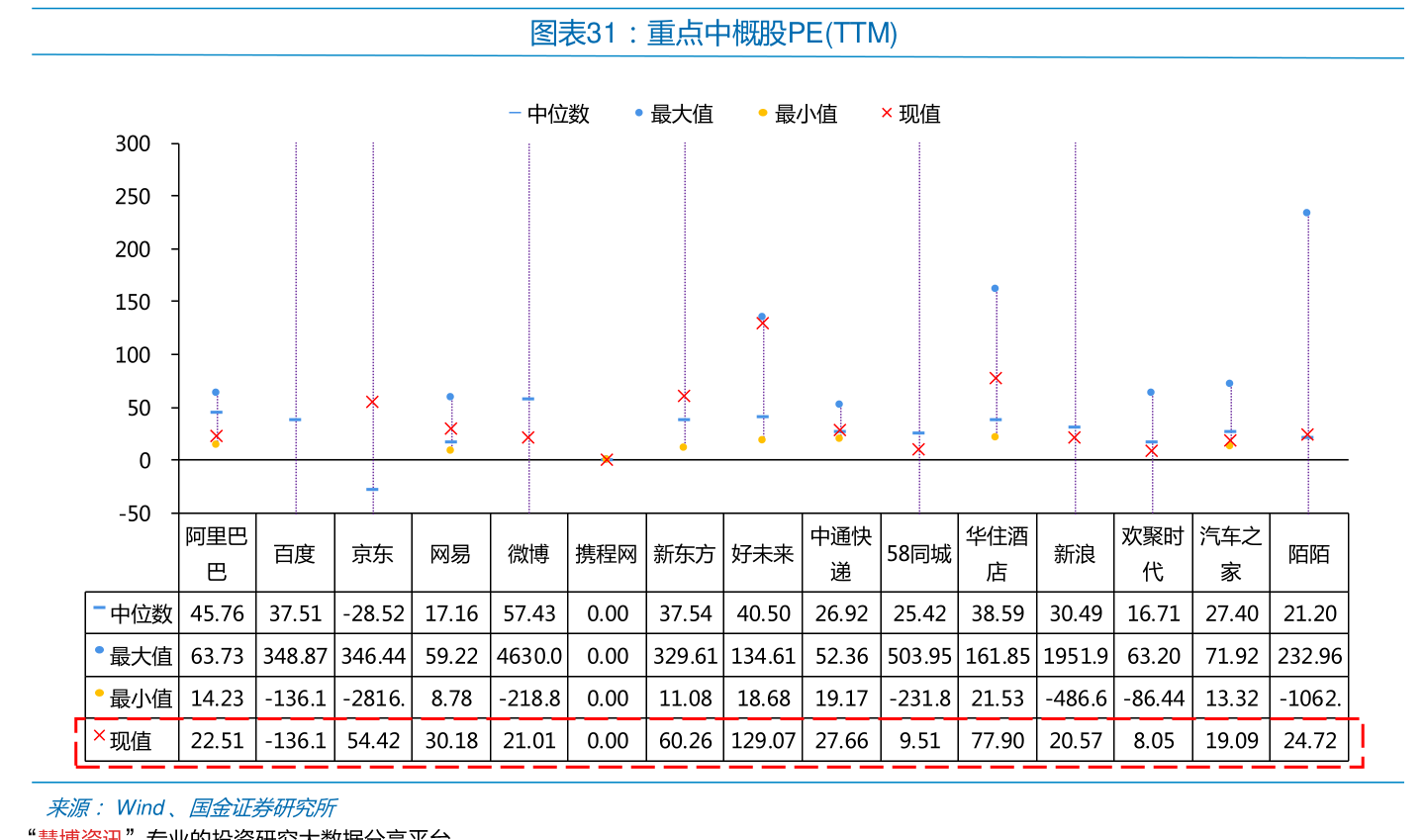
Task: Click the current value cell 129.07 for 好未来
Action: [763, 741]
